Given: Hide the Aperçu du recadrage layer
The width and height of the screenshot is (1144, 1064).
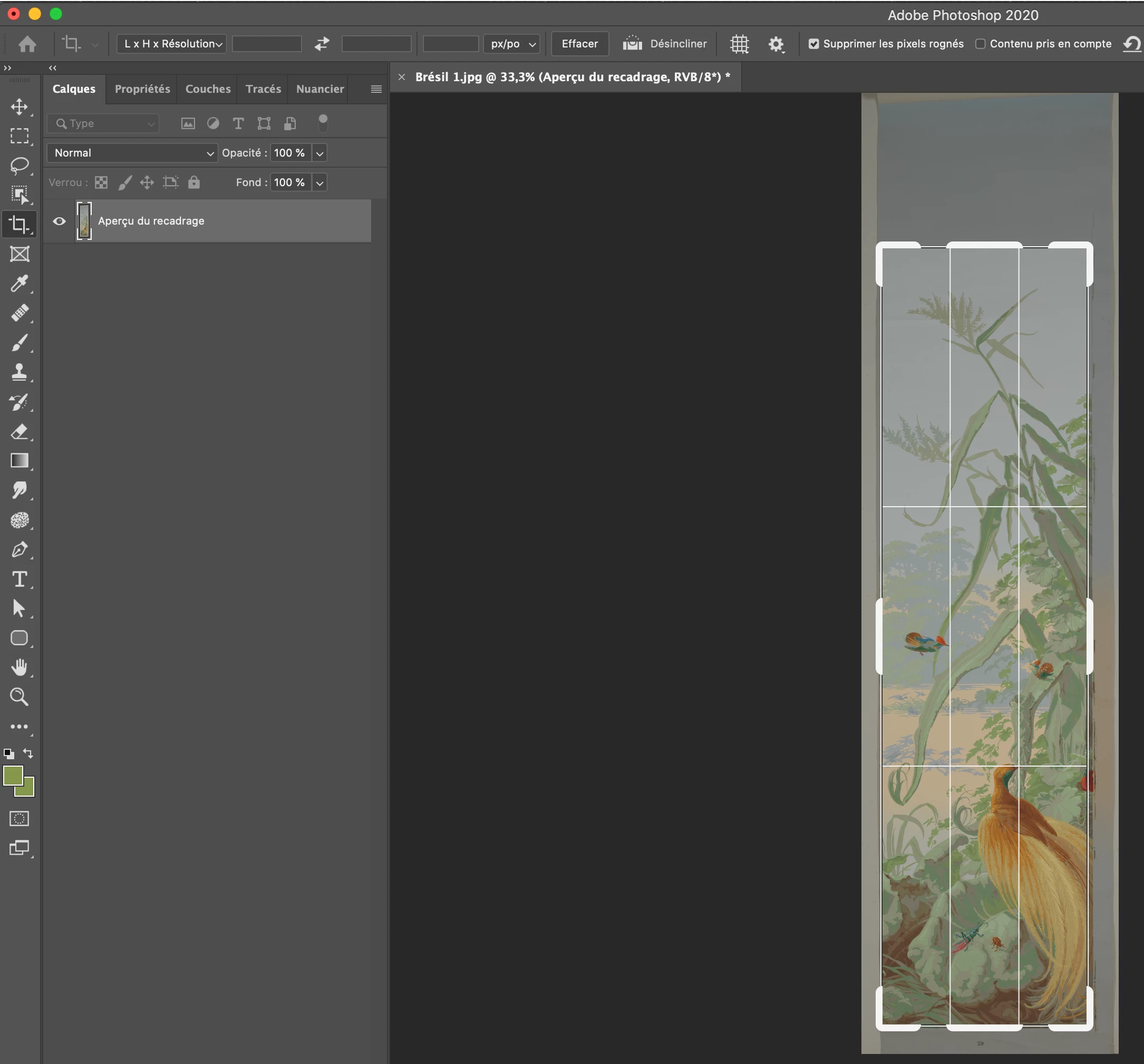Looking at the screenshot, I should (x=59, y=221).
